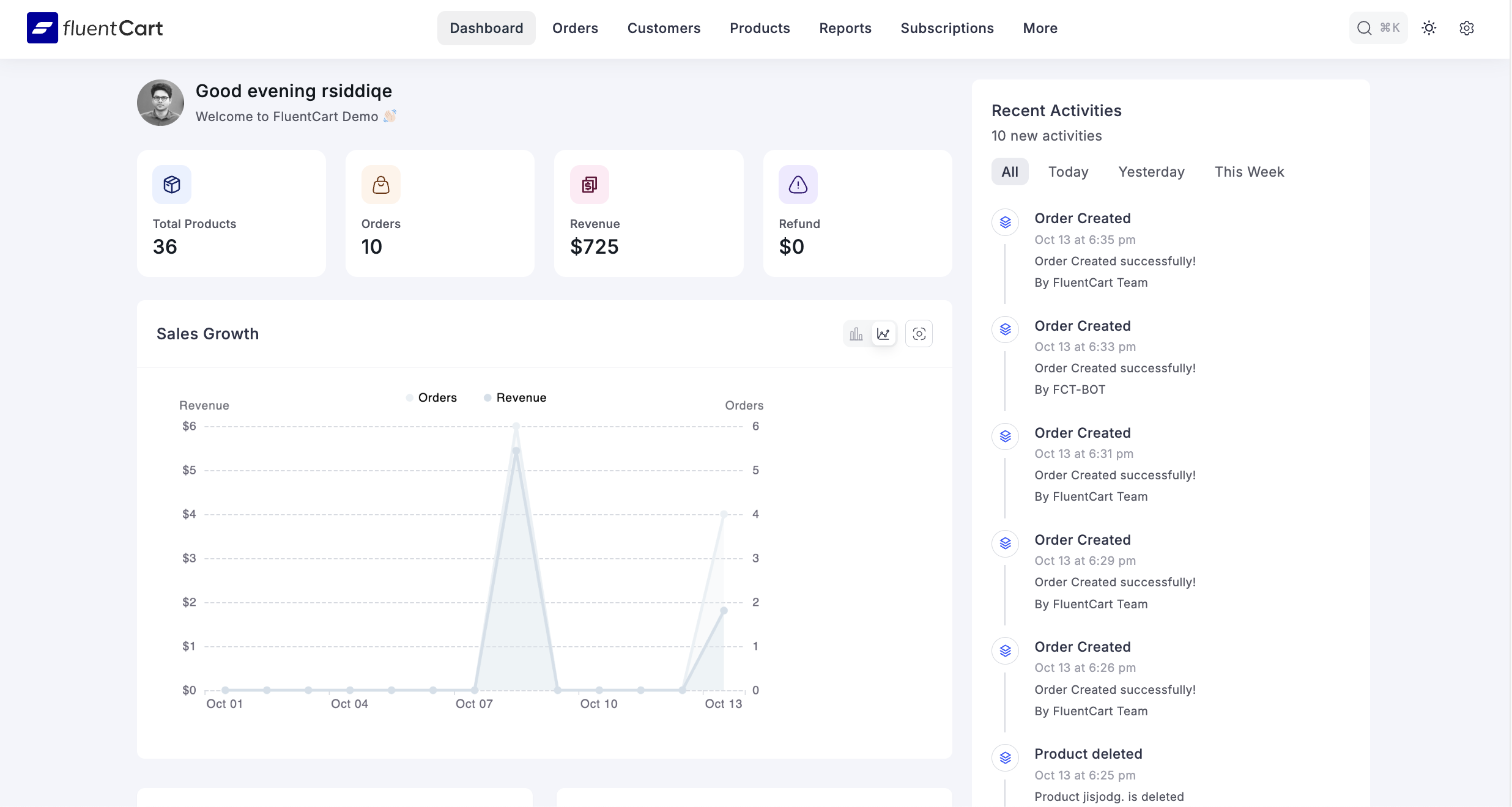Image resolution: width=1512 pixels, height=807 pixels.
Task: Toggle light/dark theme sun icon
Action: pyautogui.click(x=1429, y=28)
